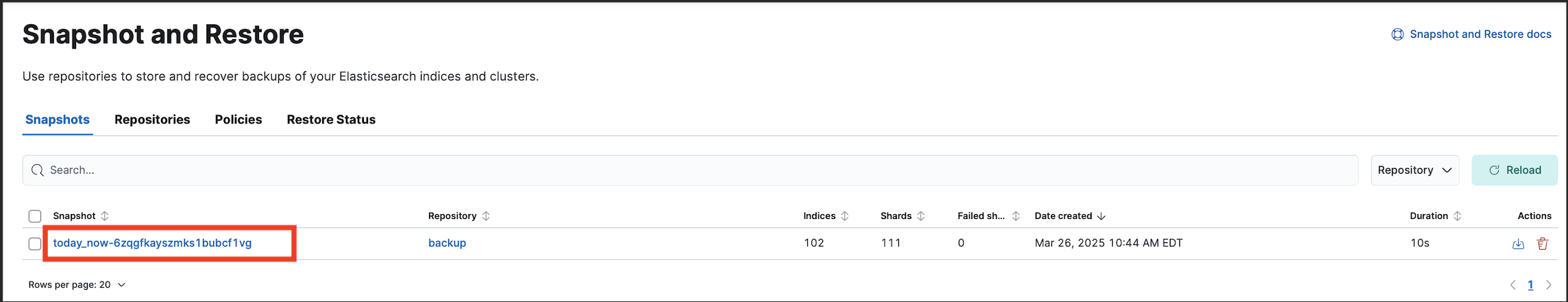Click the Date created descending arrow
Viewport: 1568px width, 302px height.
1101,216
